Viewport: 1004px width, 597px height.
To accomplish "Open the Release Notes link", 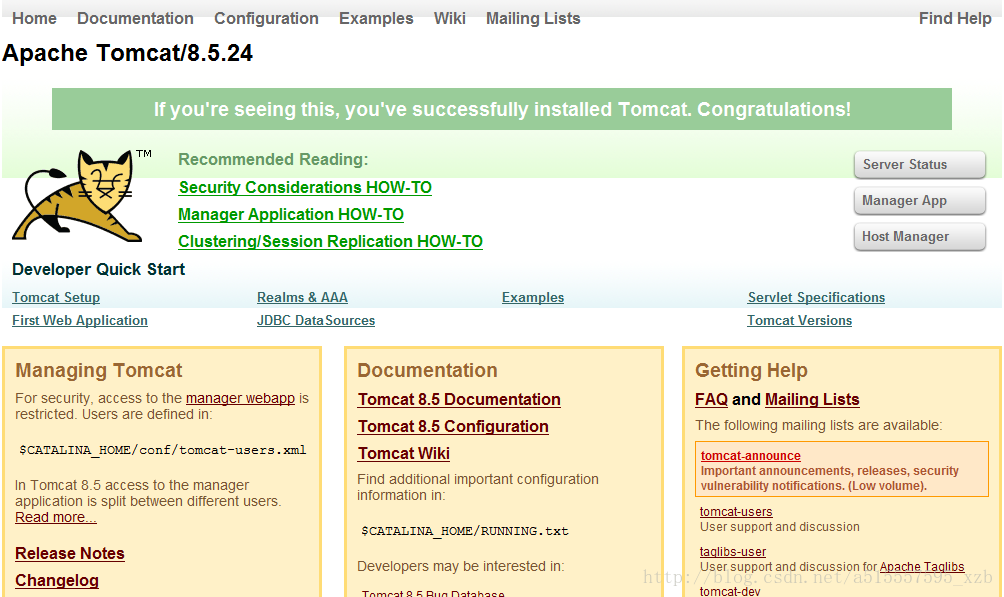I will pos(70,553).
